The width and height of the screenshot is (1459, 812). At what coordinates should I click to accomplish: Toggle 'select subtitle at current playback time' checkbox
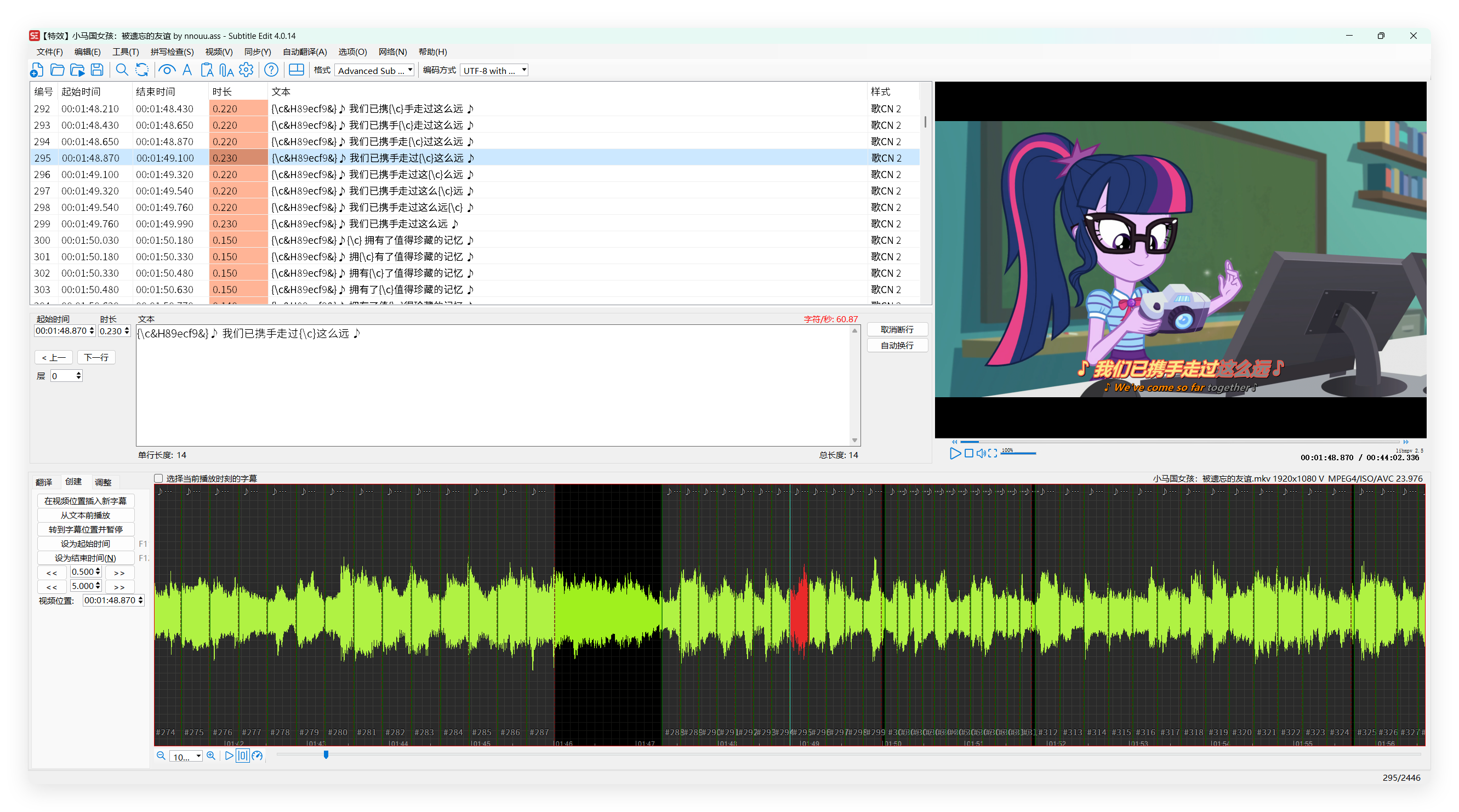click(159, 478)
